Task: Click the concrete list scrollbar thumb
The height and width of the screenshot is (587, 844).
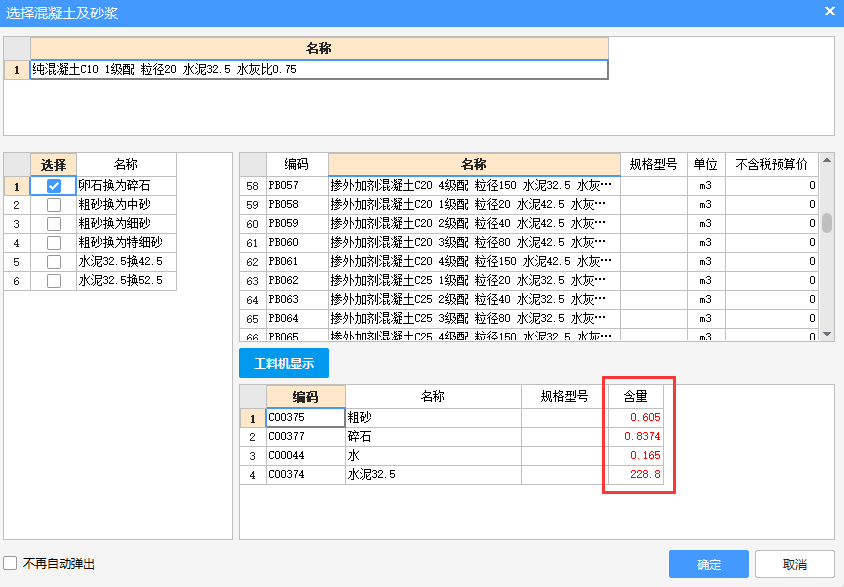Action: (827, 222)
